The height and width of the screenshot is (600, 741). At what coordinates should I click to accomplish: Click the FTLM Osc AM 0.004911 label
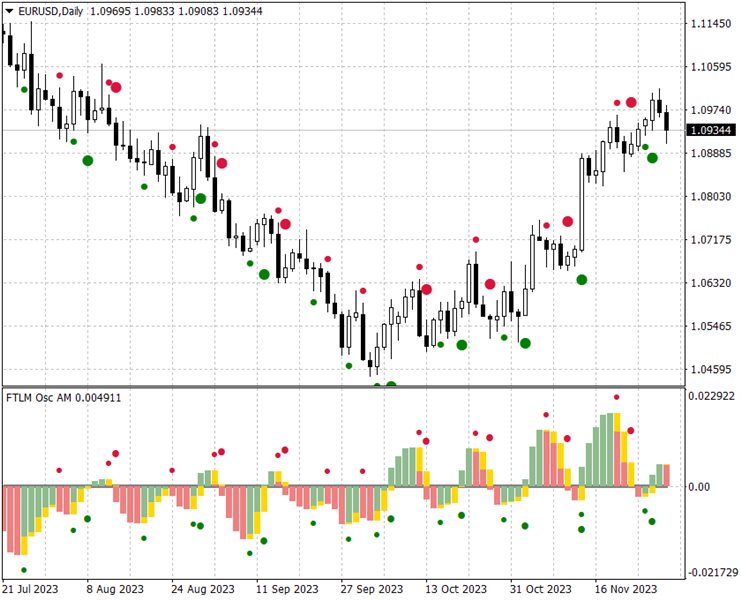(63, 398)
